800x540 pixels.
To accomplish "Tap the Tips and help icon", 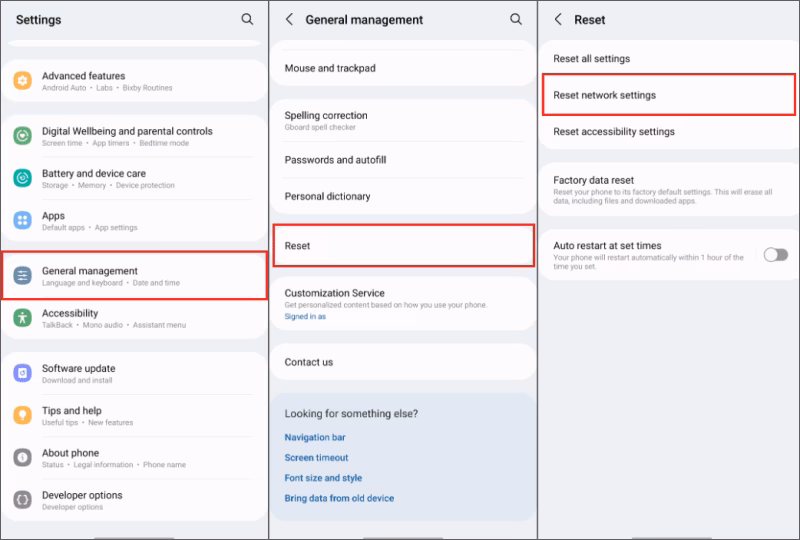I will [23, 415].
